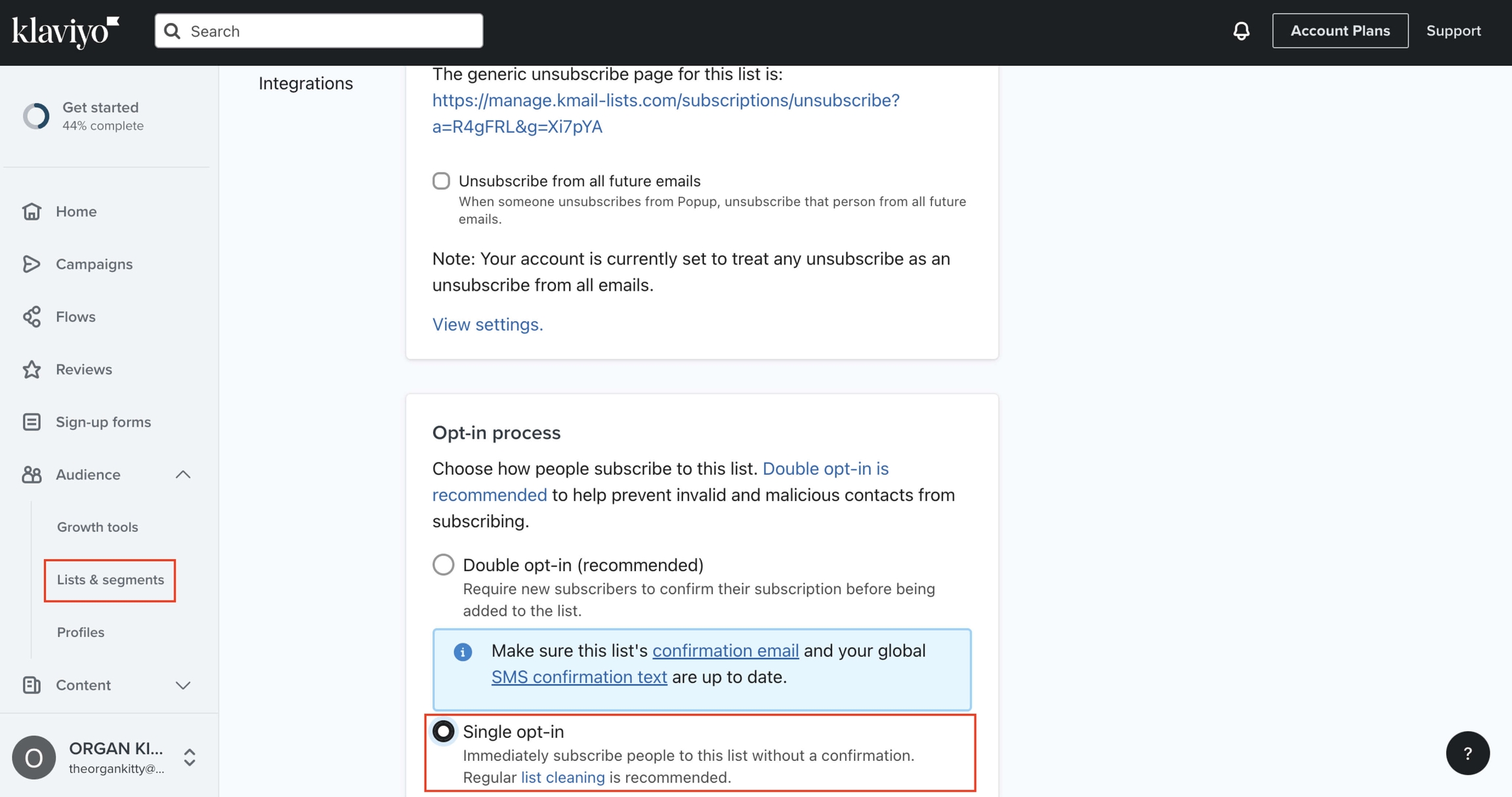The height and width of the screenshot is (797, 1512).
Task: Click the notifications bell icon
Action: tap(1241, 31)
